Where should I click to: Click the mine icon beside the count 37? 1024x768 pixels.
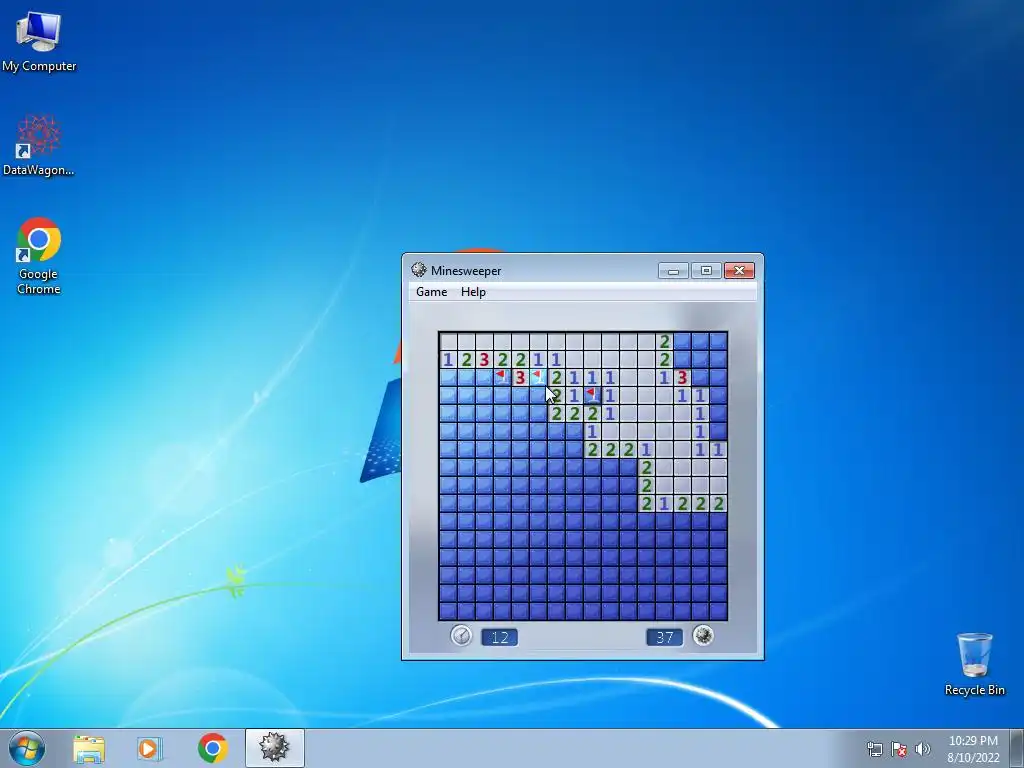click(703, 635)
